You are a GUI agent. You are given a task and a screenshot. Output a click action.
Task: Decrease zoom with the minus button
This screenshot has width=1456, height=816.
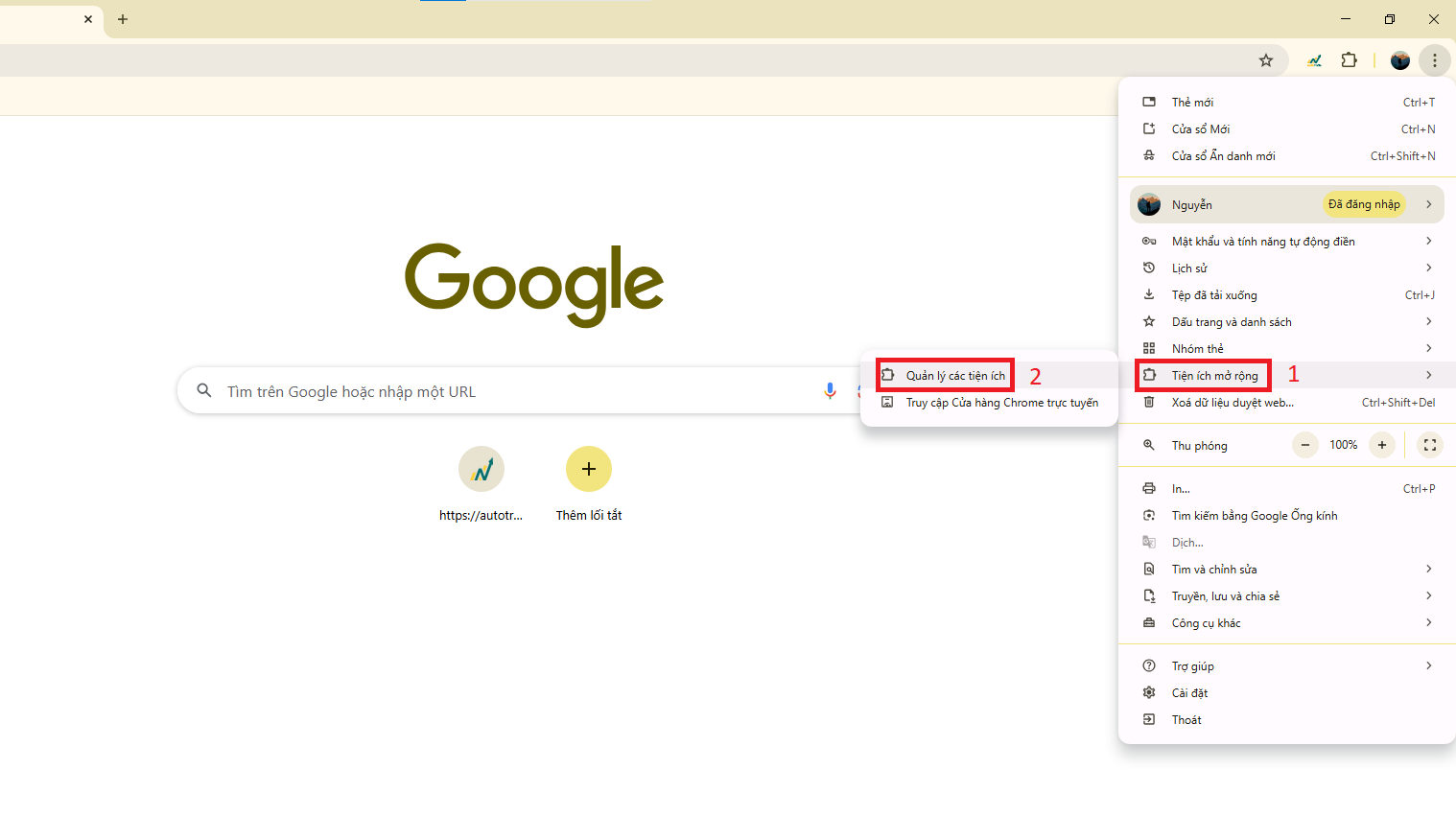point(1305,445)
